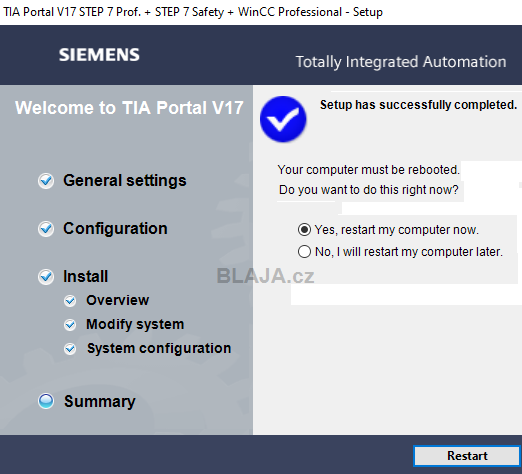This screenshot has width=522, height=474.
Task: Click the blue Summary step indicator
Action: (x=46, y=401)
